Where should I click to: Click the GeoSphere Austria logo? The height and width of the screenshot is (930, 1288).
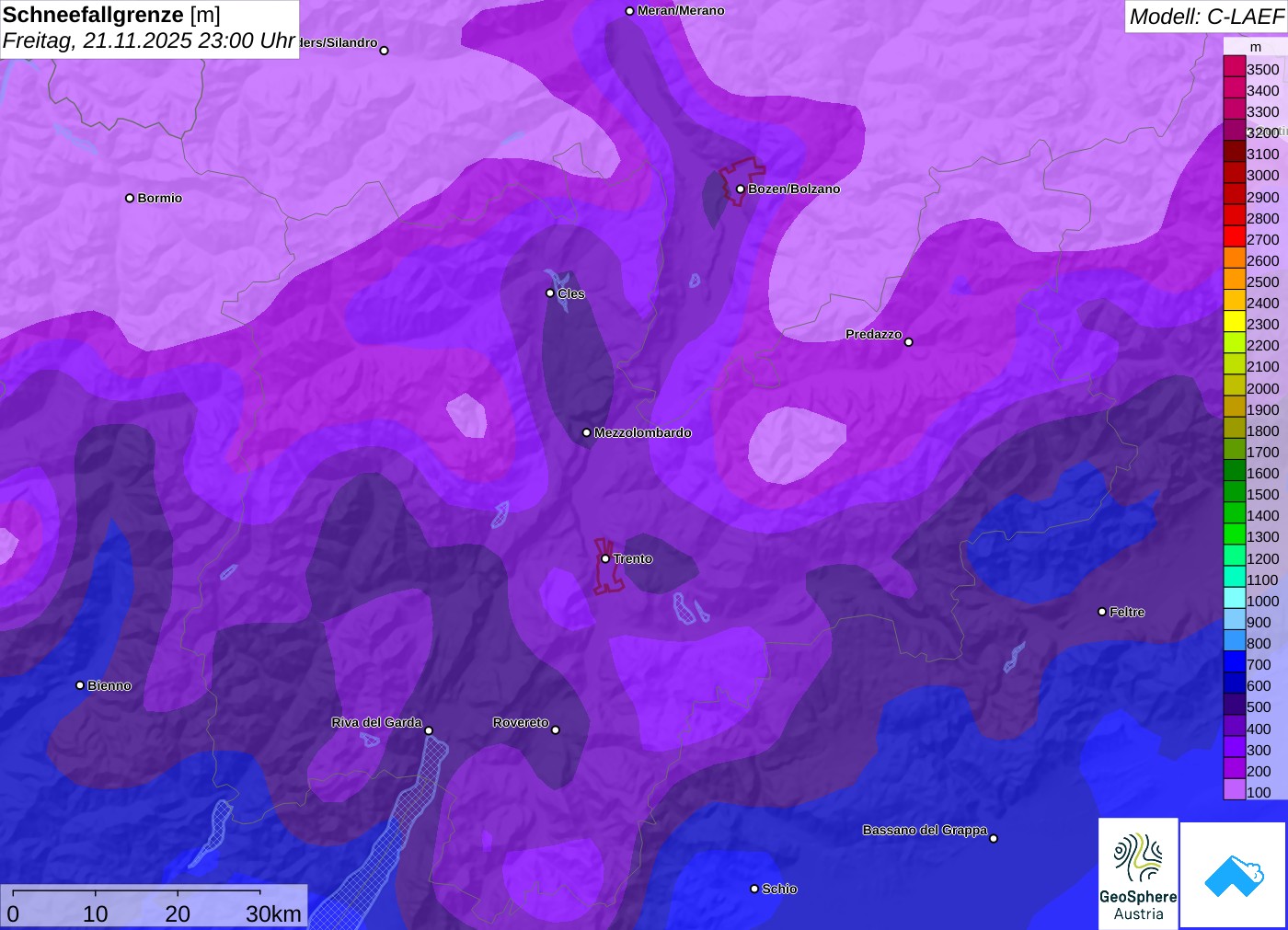click(x=1138, y=873)
